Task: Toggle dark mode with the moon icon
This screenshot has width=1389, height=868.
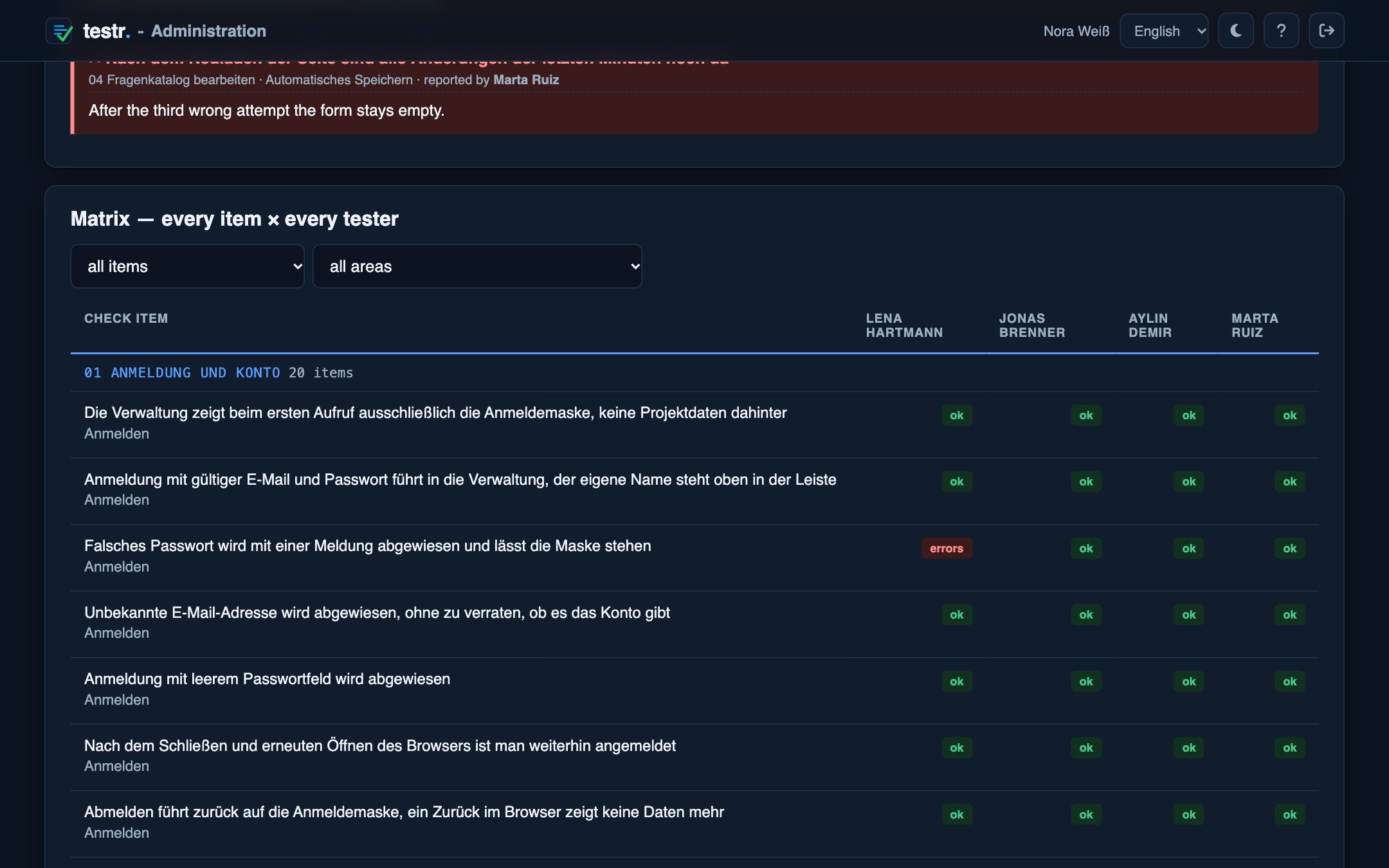Action: tap(1235, 31)
